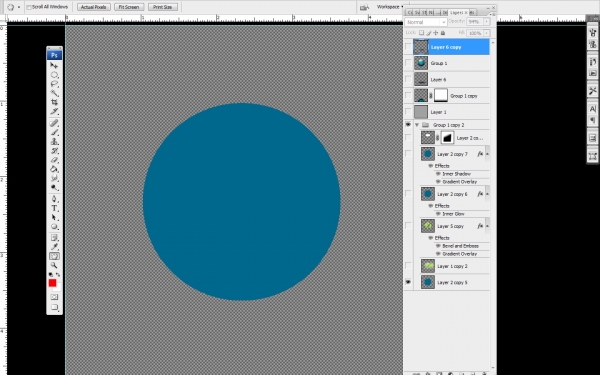Open the Fill slider arrow
The height and width of the screenshot is (375, 600).
point(487,33)
